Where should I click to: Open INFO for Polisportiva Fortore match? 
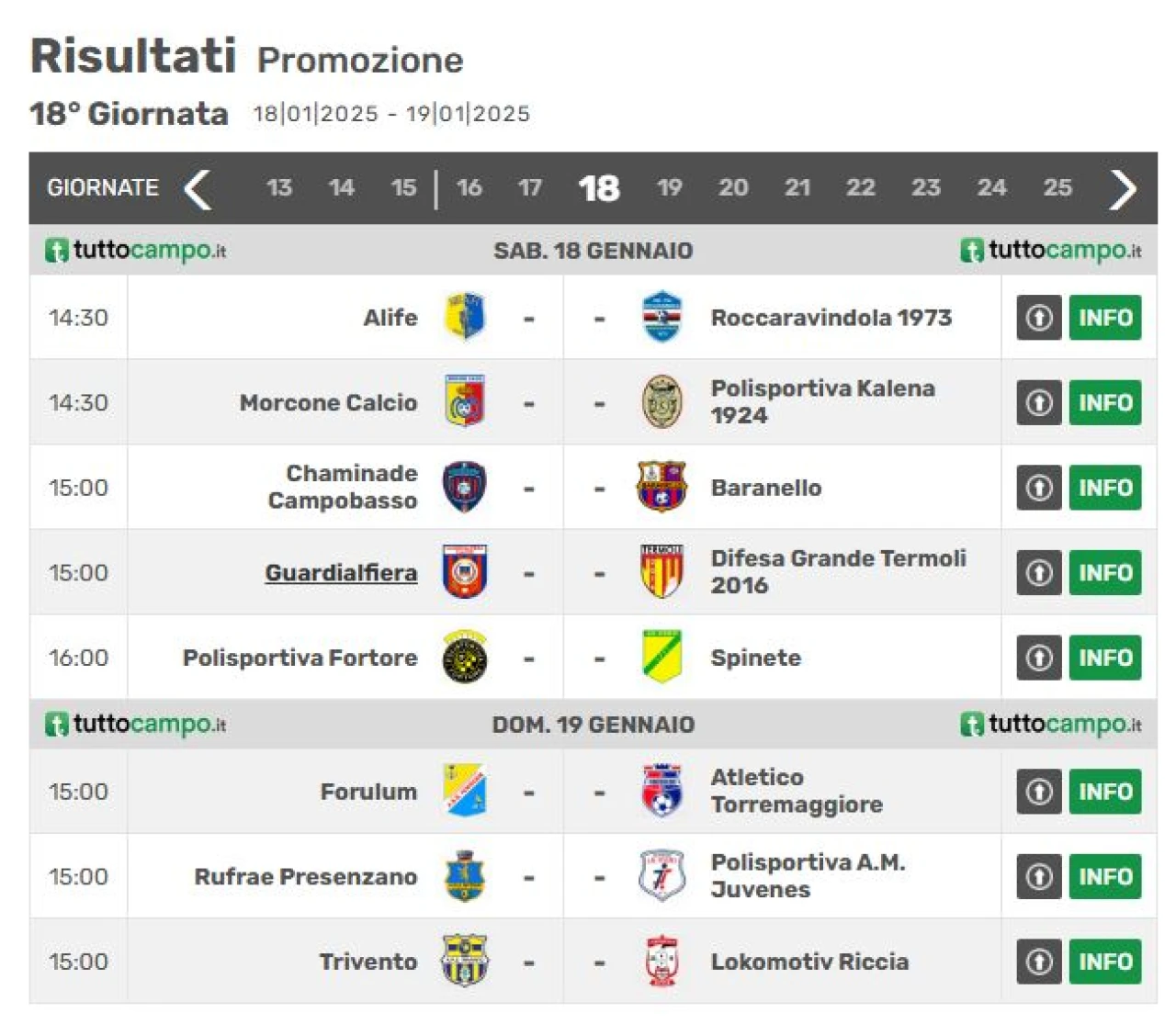[1105, 658]
